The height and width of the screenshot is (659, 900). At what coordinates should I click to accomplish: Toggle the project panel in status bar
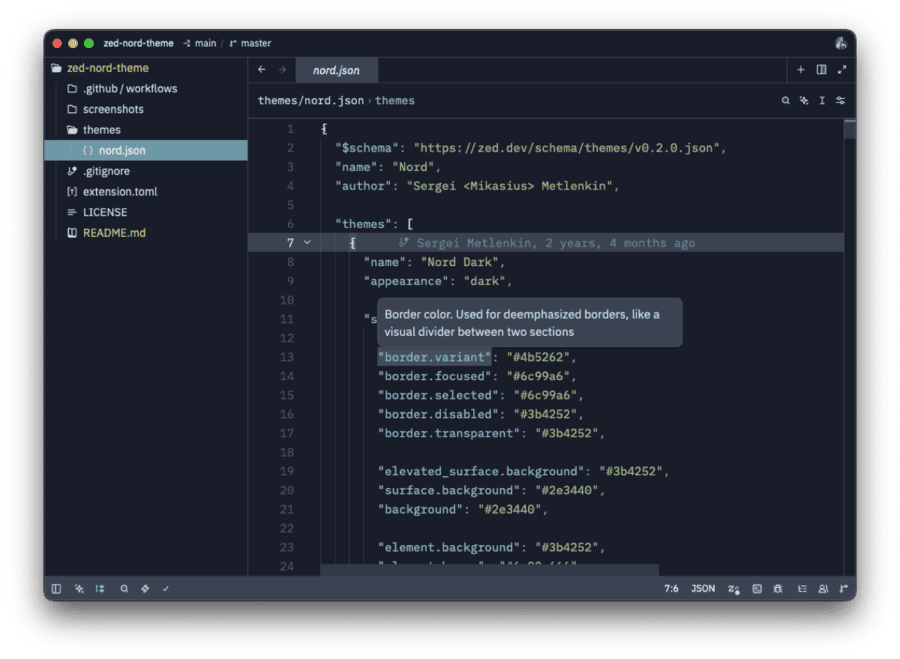(56, 588)
